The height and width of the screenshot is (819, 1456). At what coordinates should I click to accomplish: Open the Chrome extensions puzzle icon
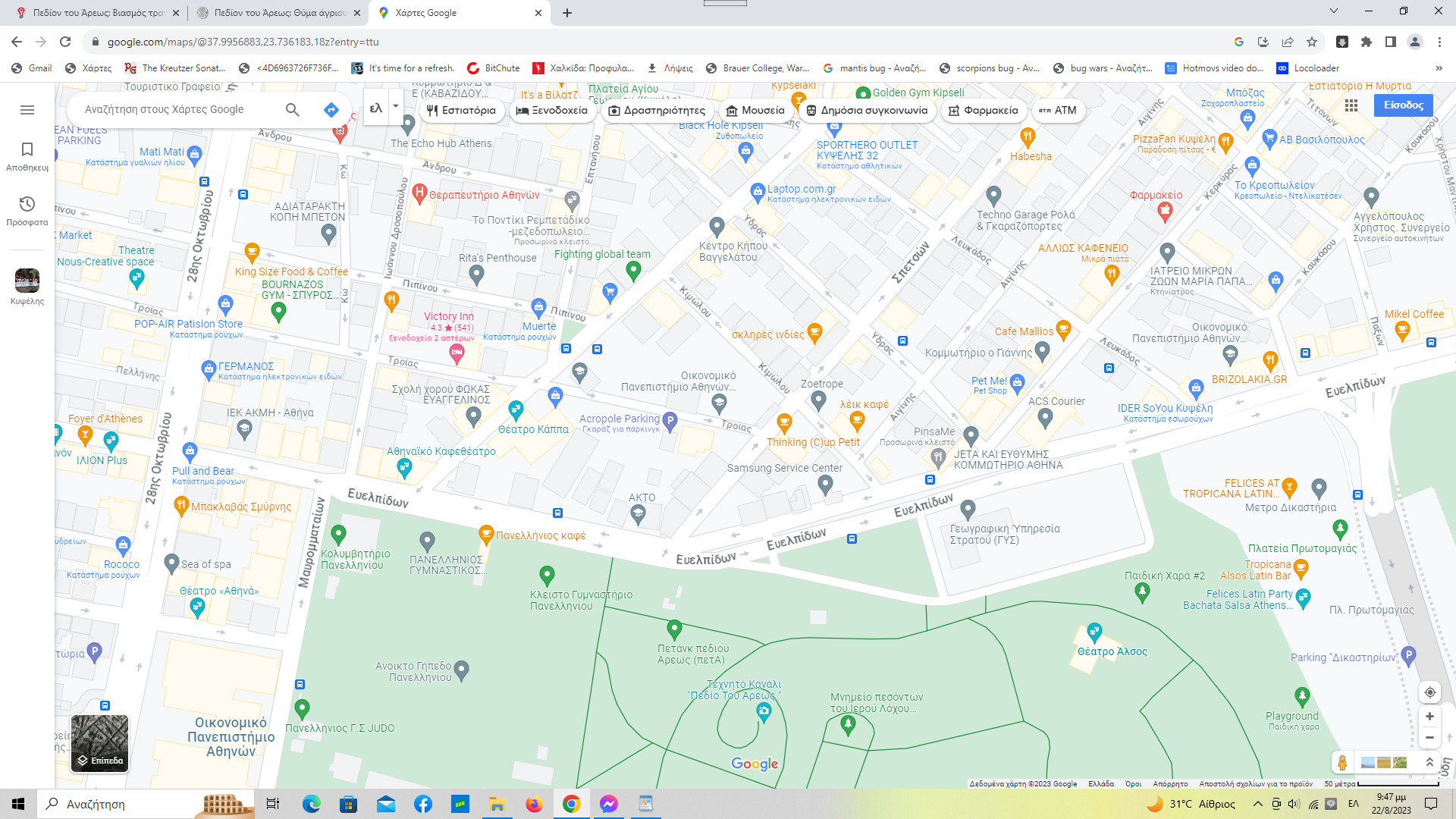pos(1367,42)
